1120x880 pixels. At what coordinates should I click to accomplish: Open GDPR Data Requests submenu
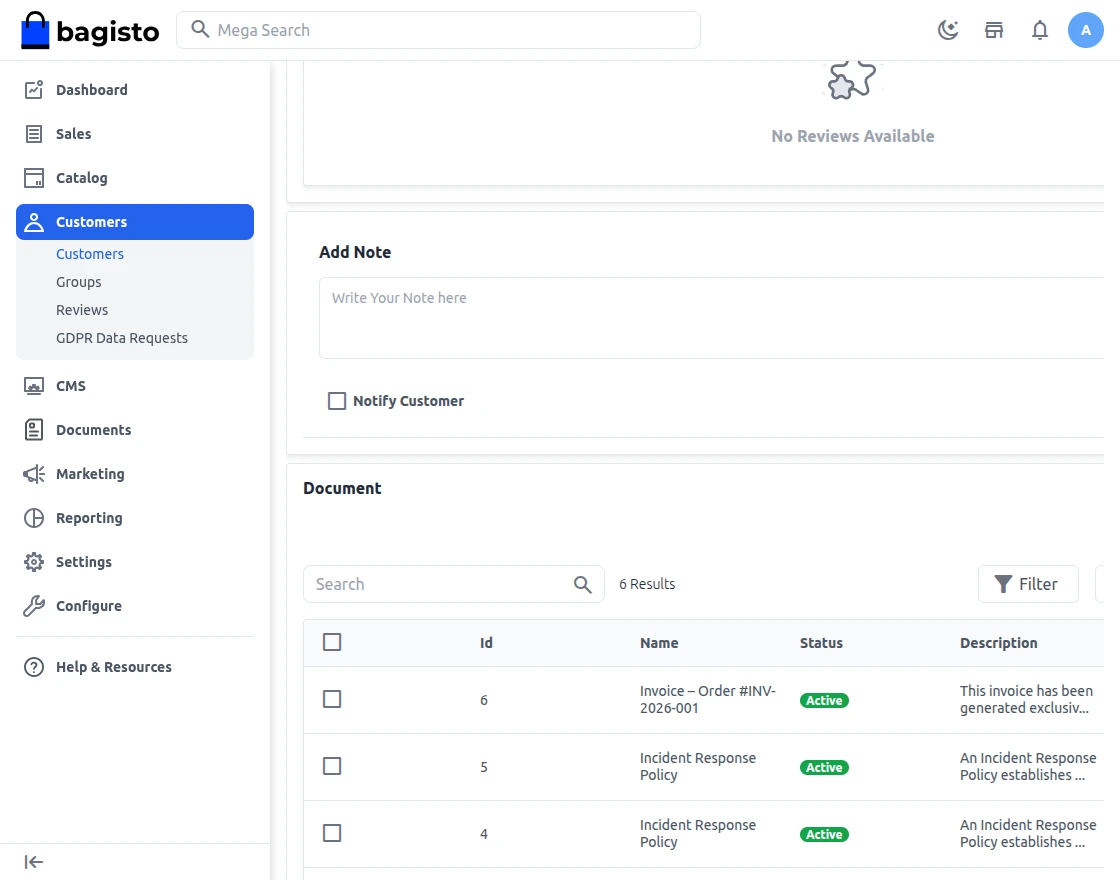pyautogui.click(x=122, y=338)
